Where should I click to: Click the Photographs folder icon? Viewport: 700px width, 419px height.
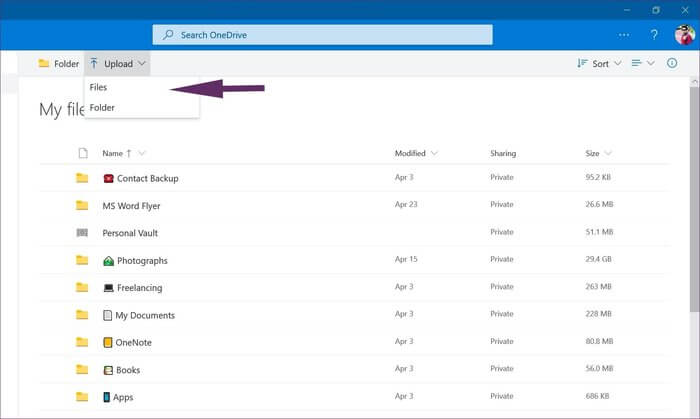coord(82,260)
